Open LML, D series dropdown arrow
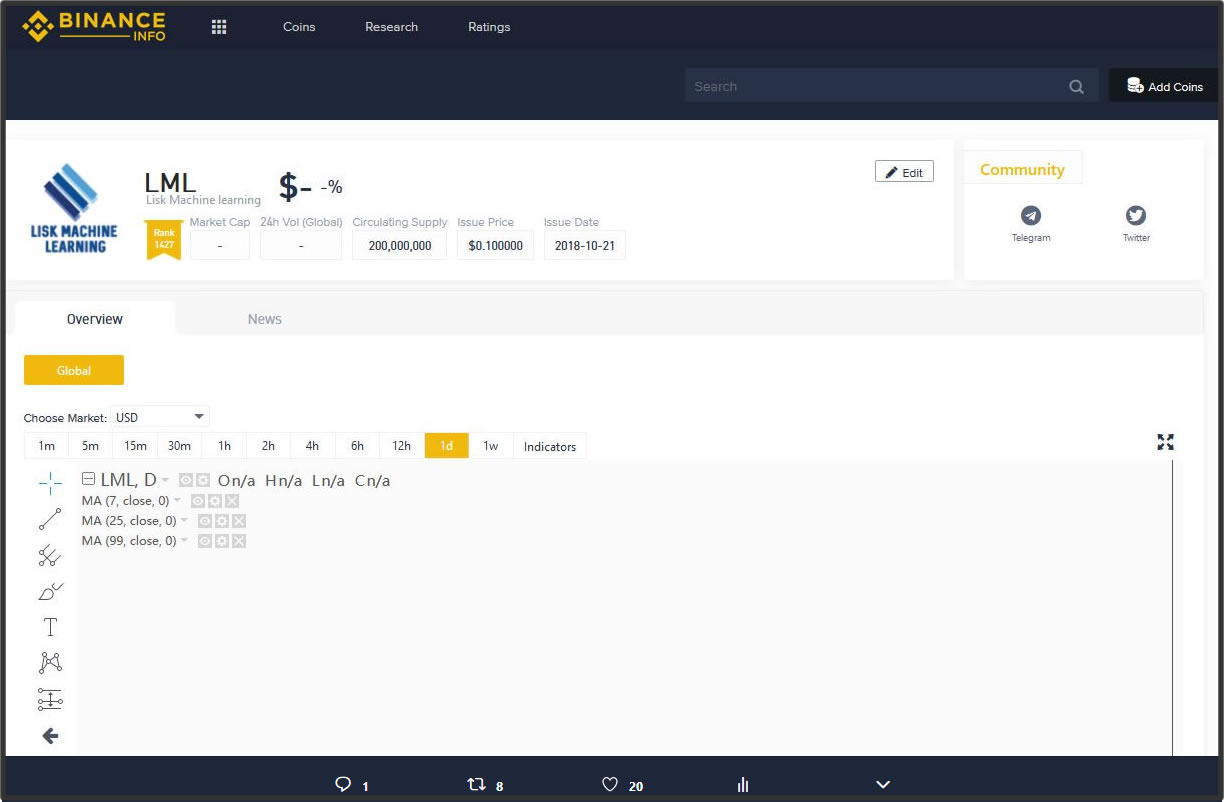This screenshot has width=1224, height=802. coord(166,481)
